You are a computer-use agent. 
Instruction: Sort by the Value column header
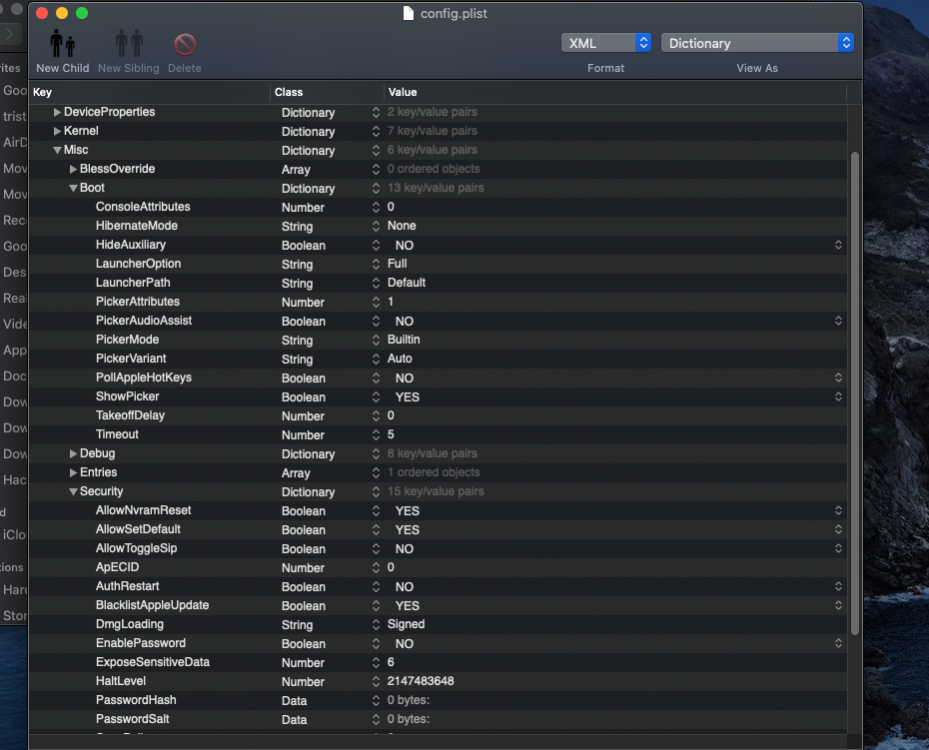[x=615, y=92]
